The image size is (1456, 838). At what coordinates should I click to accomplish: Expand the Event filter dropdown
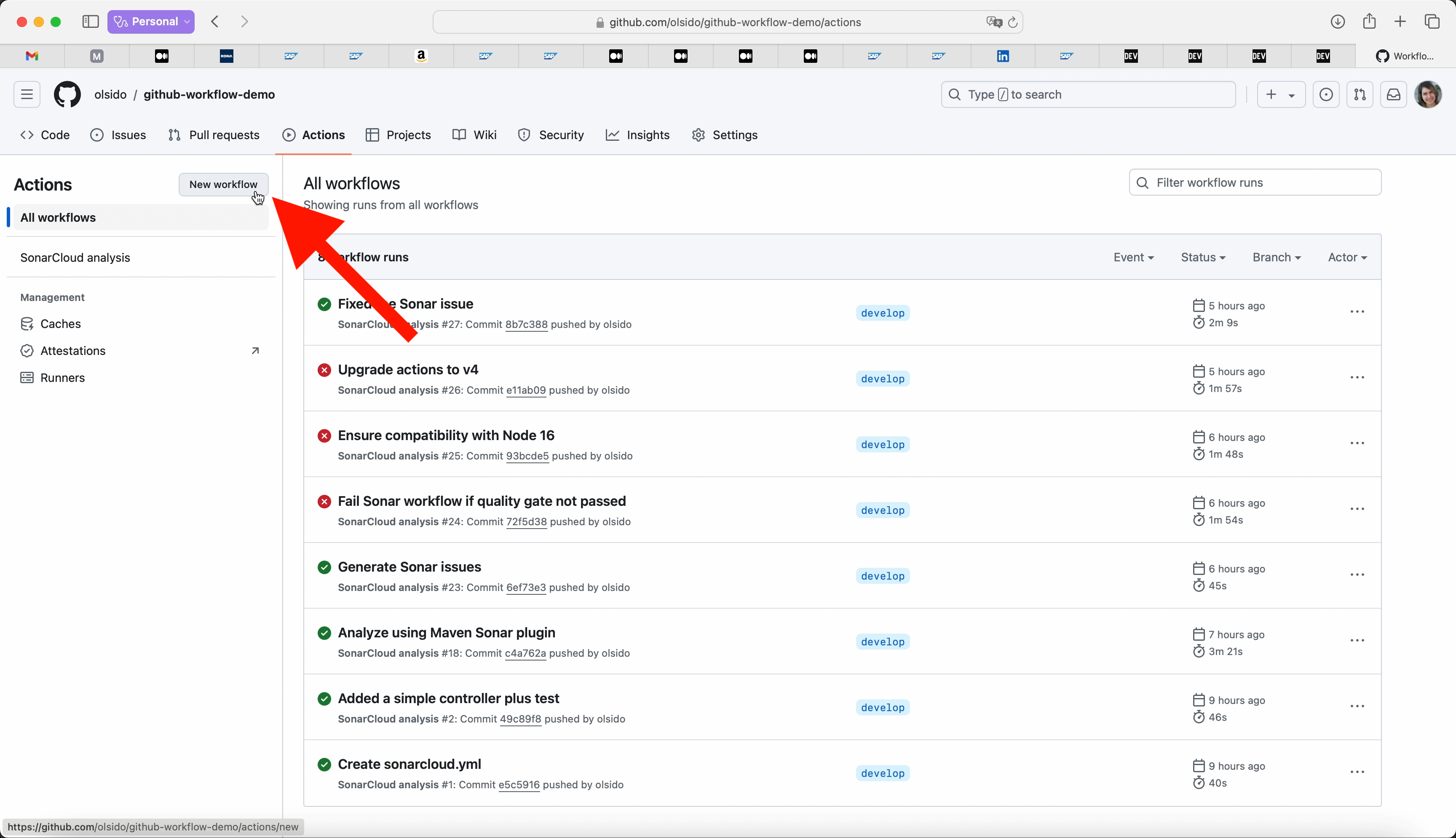click(x=1133, y=257)
